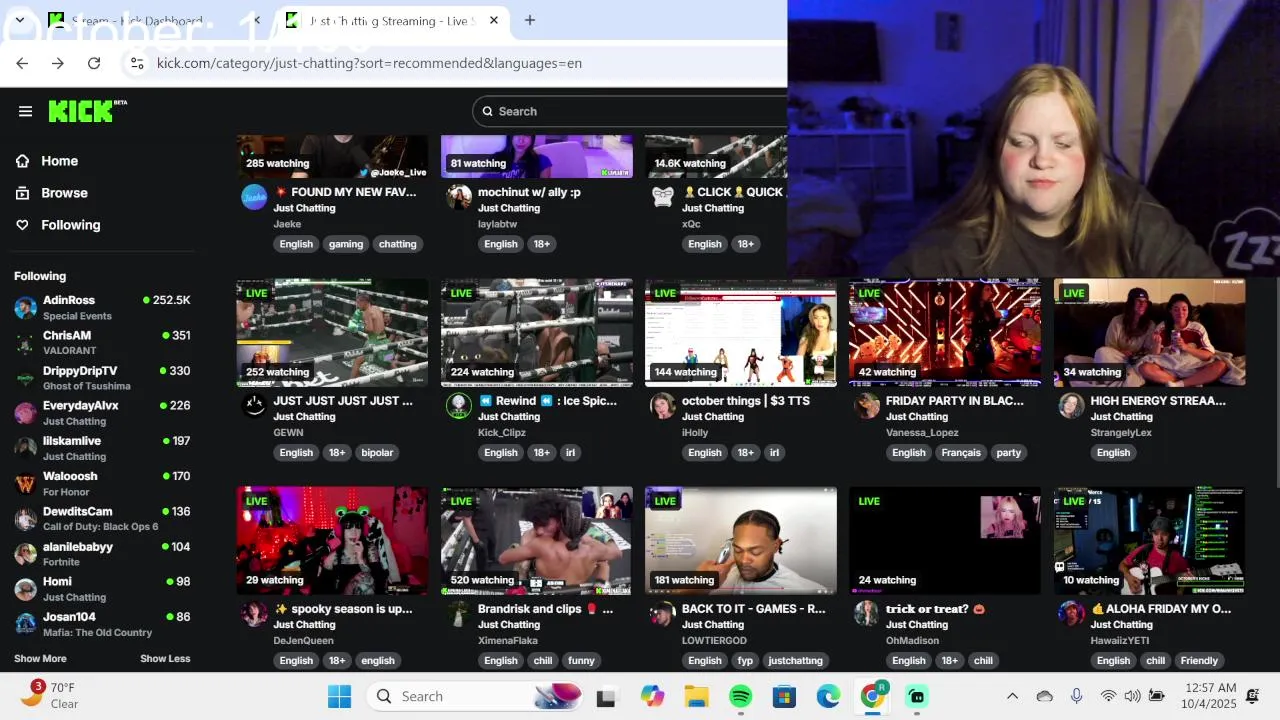This screenshot has height=720, width=1280.
Task: Click LOWTIERGOD channel avatar
Action: tap(663, 613)
